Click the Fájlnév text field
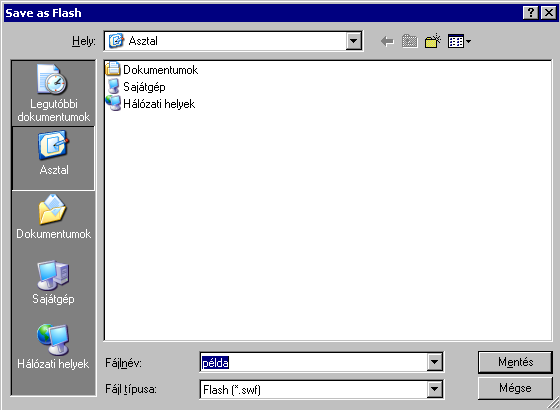Viewport: 560px width, 410px height. tap(314, 362)
